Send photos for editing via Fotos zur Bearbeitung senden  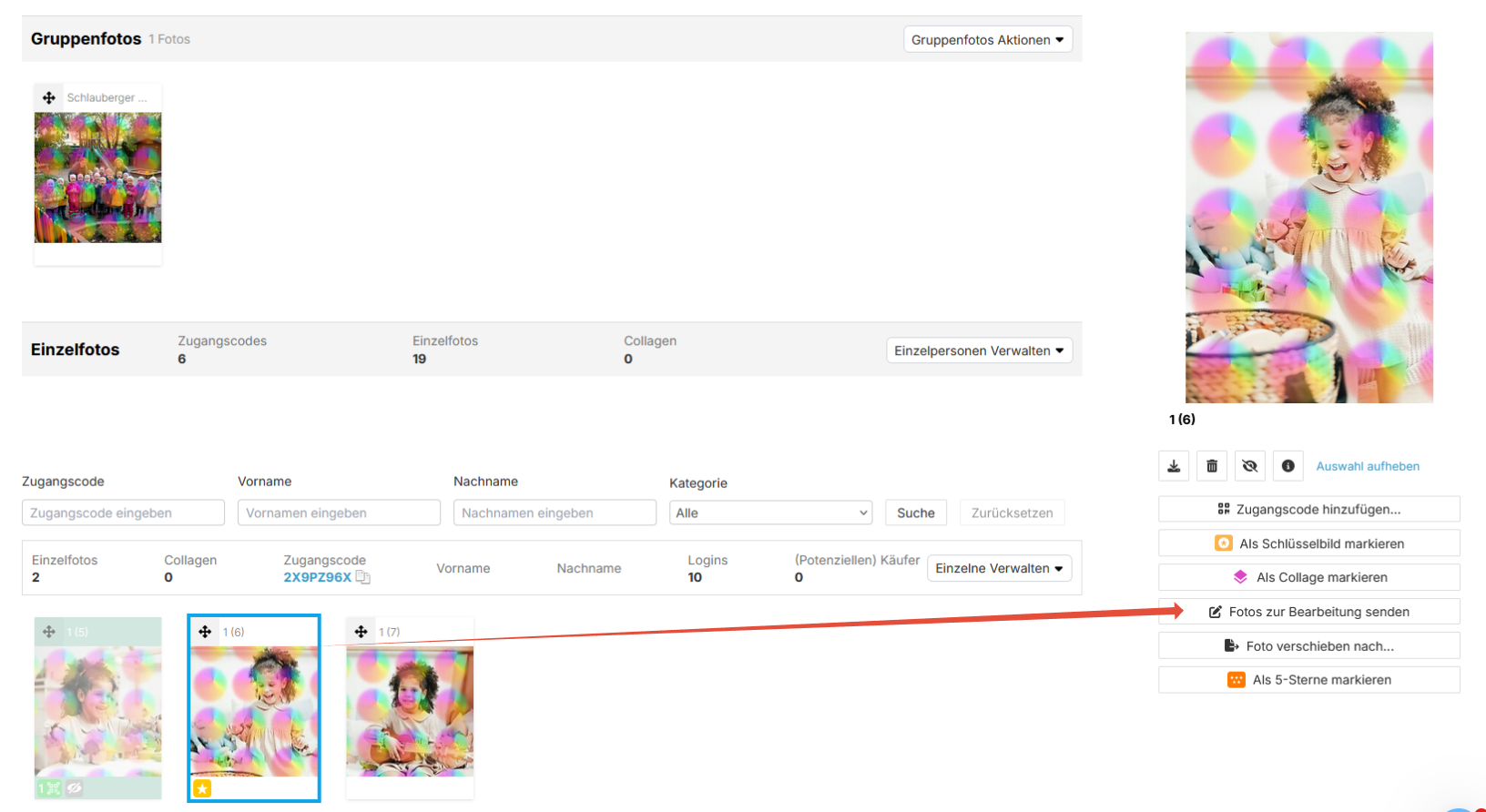point(1309,612)
